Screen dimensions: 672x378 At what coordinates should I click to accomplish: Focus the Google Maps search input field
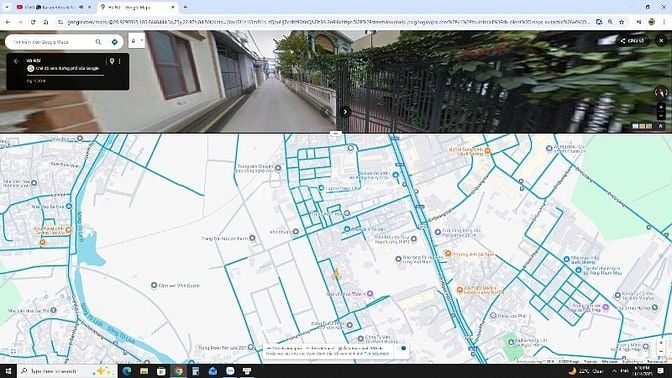[x=51, y=42]
